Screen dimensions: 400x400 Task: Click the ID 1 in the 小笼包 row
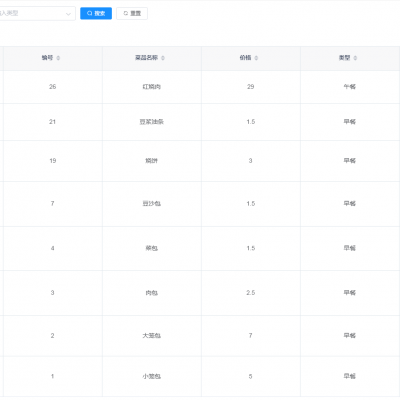52,376
